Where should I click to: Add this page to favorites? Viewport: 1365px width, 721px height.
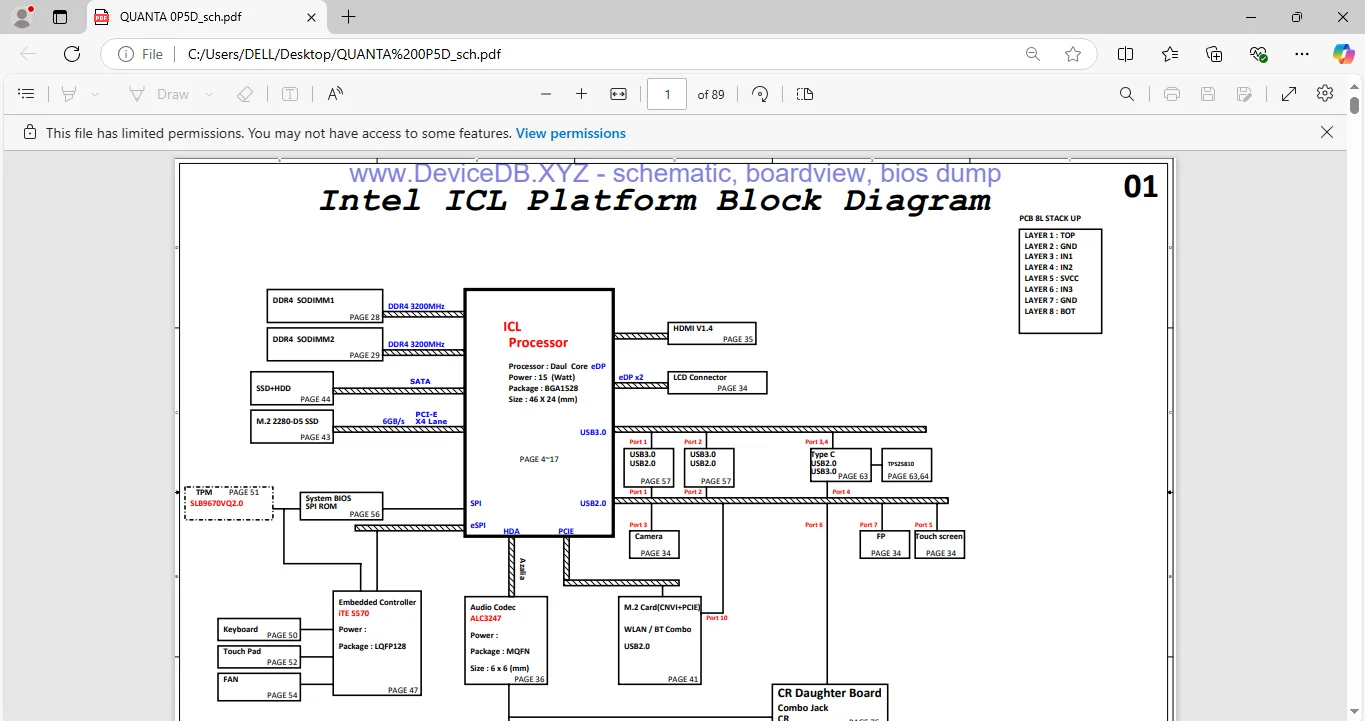(x=1073, y=54)
